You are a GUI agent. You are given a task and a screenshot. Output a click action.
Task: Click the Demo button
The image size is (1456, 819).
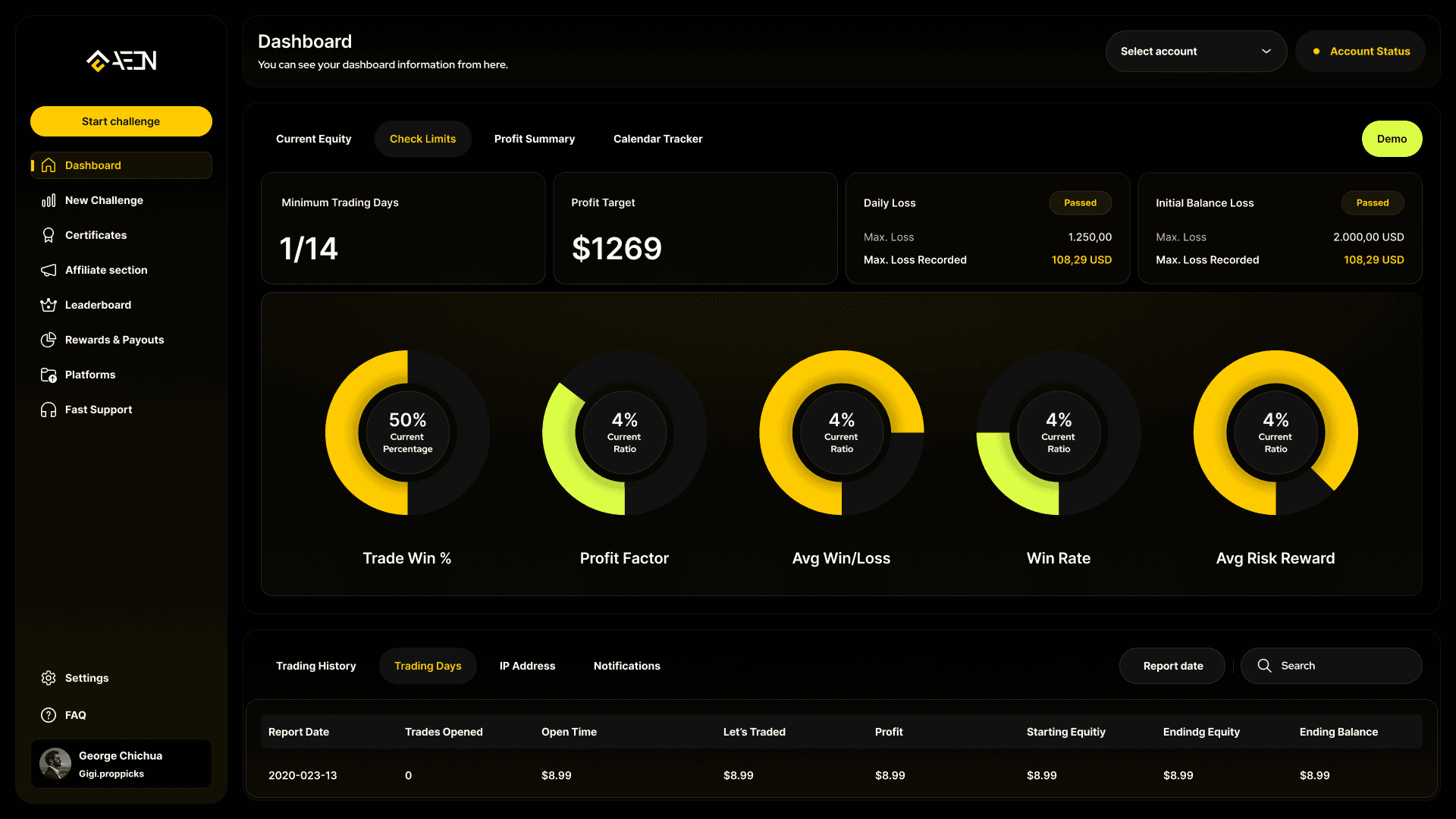(1392, 139)
